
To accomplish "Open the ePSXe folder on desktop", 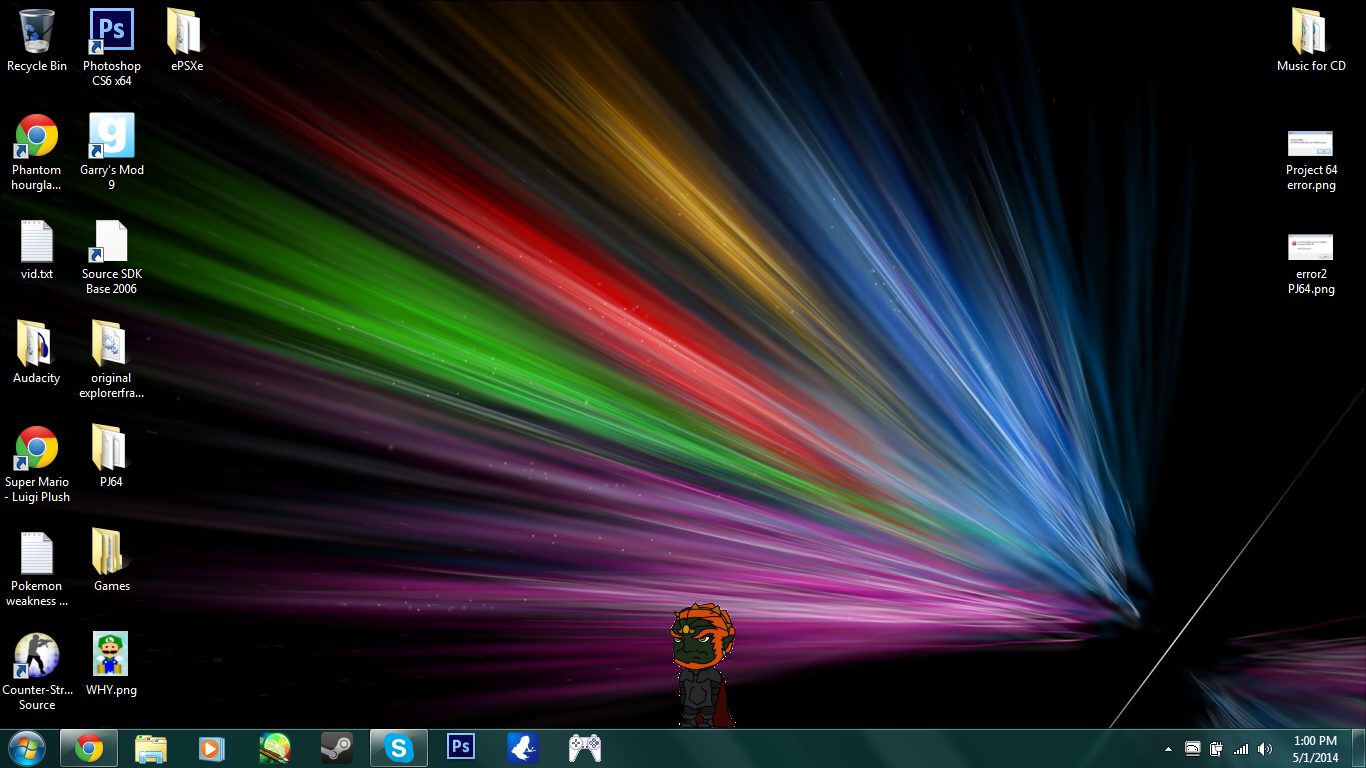I will (186, 41).
